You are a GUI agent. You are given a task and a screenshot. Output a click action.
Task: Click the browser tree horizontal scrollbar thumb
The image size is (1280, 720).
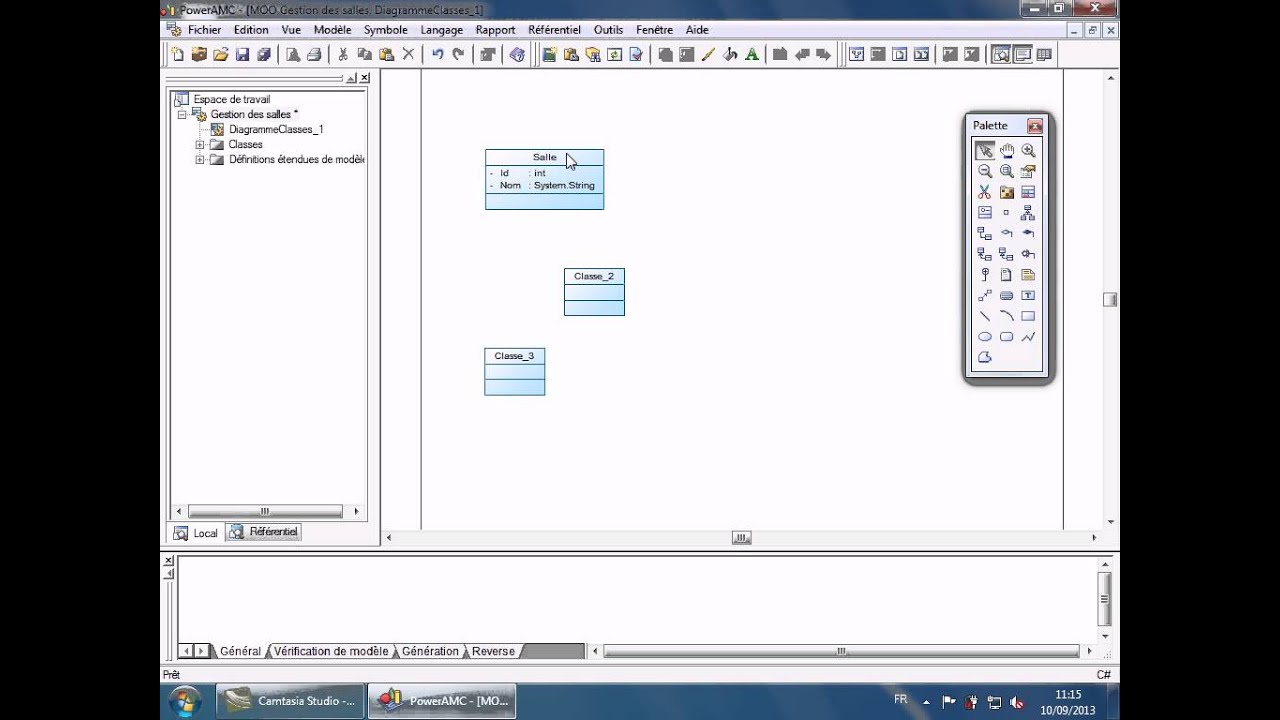(265, 511)
